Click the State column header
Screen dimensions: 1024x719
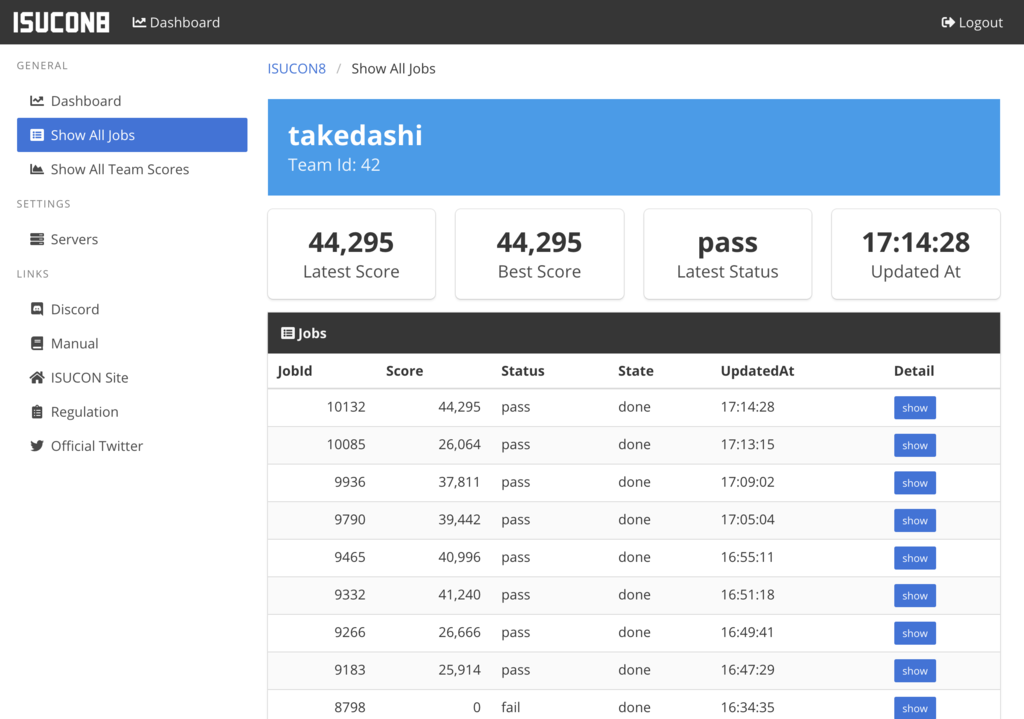coord(635,371)
